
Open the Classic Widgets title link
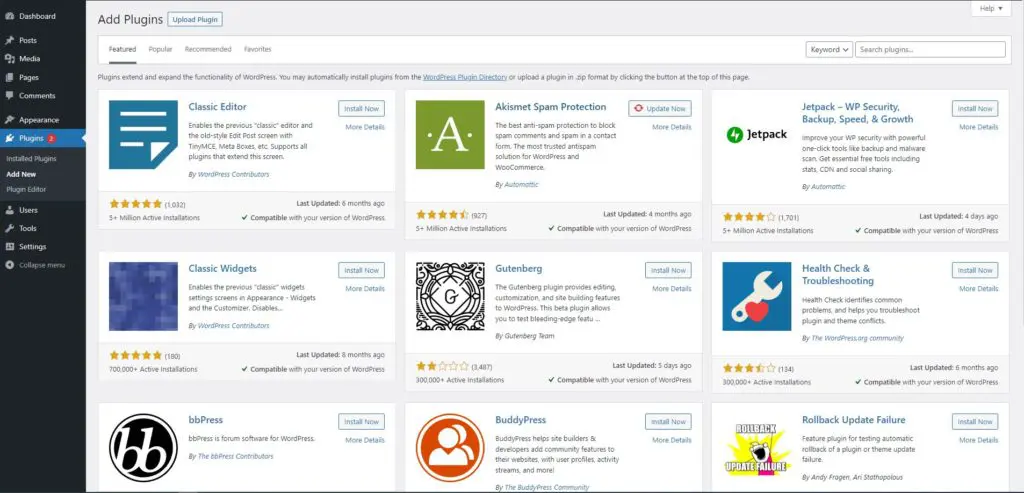(x=223, y=268)
